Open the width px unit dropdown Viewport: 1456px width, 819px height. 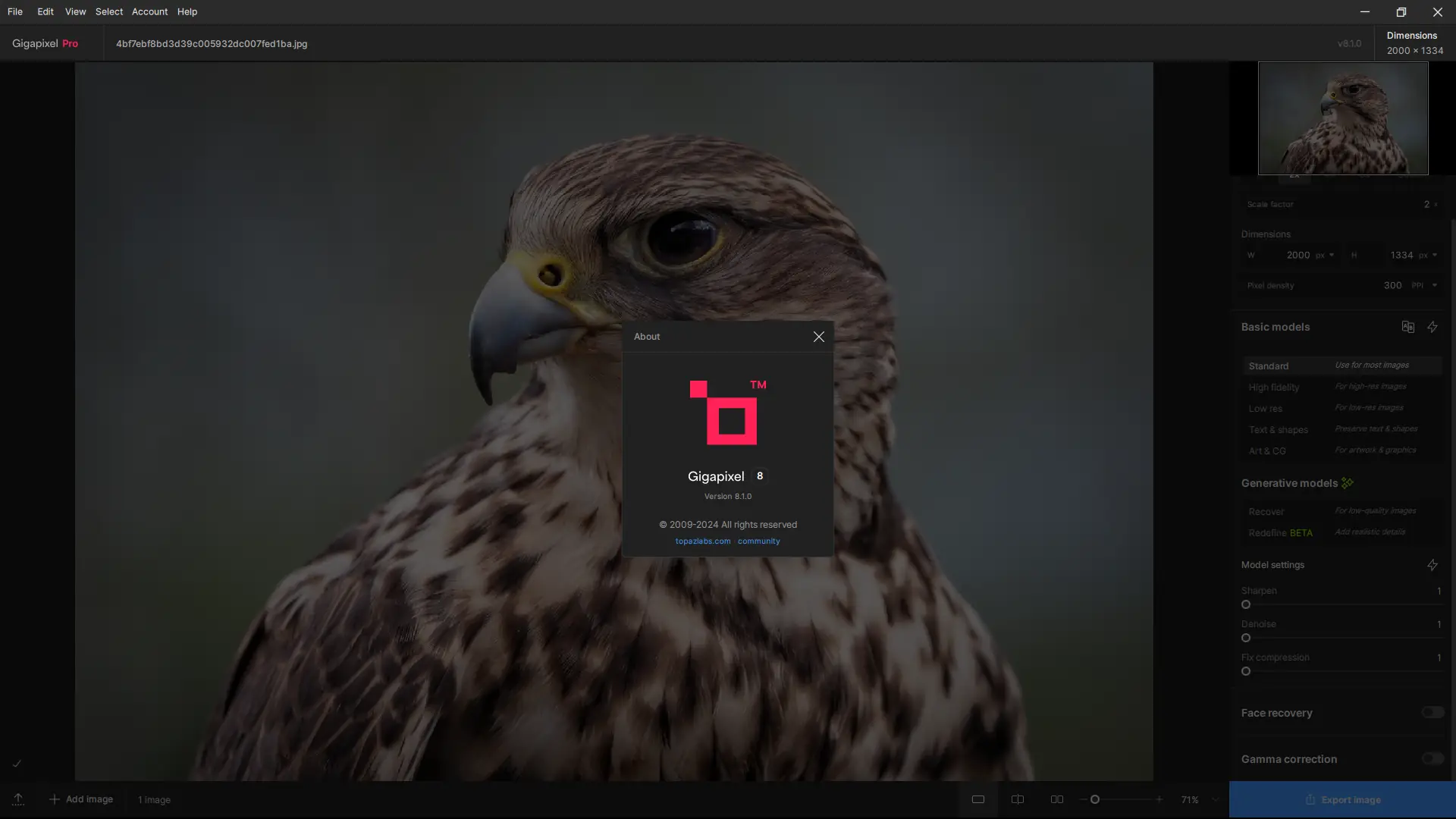tap(1325, 255)
